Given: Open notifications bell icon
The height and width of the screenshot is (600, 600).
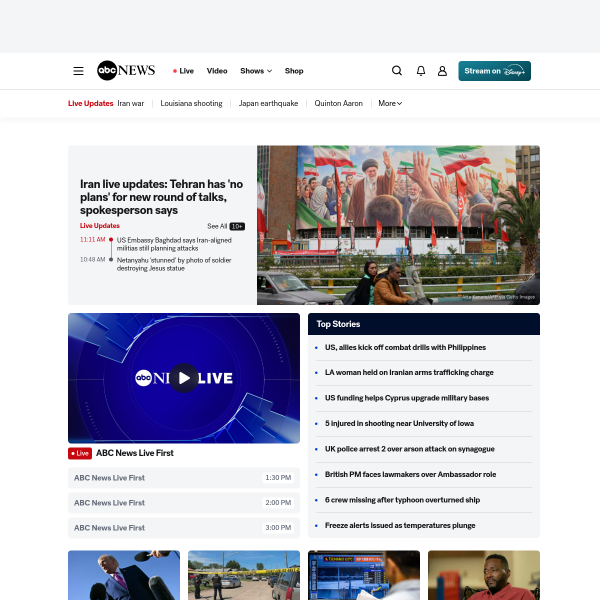Looking at the screenshot, I should point(421,71).
